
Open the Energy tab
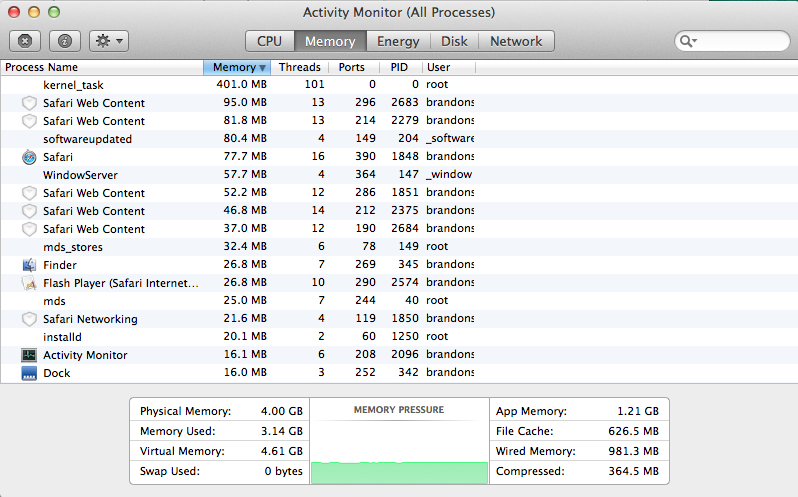click(398, 41)
